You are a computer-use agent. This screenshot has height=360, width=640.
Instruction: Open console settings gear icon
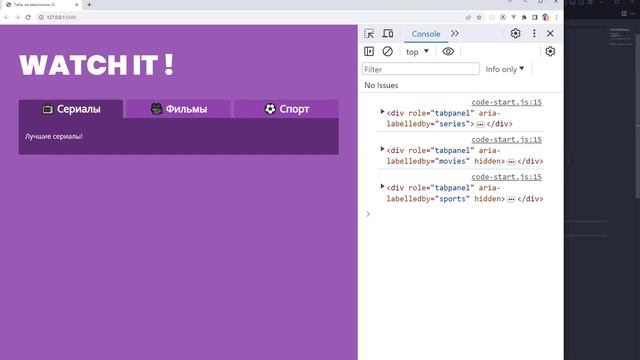click(x=550, y=51)
